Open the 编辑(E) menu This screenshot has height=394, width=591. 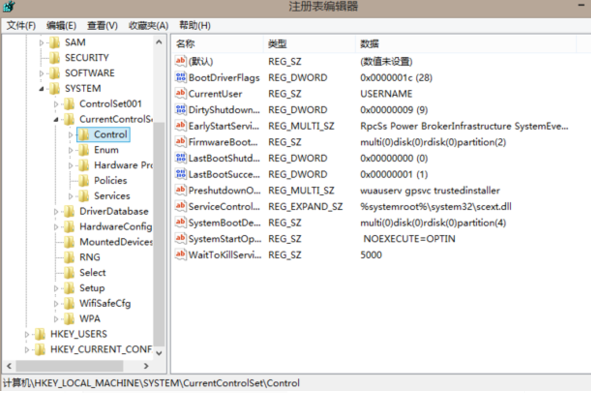pyautogui.click(x=61, y=26)
